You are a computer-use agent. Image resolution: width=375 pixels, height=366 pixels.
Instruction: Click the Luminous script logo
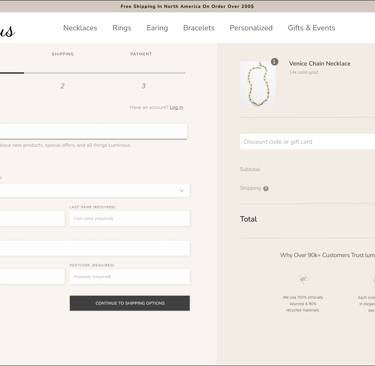coord(7,31)
